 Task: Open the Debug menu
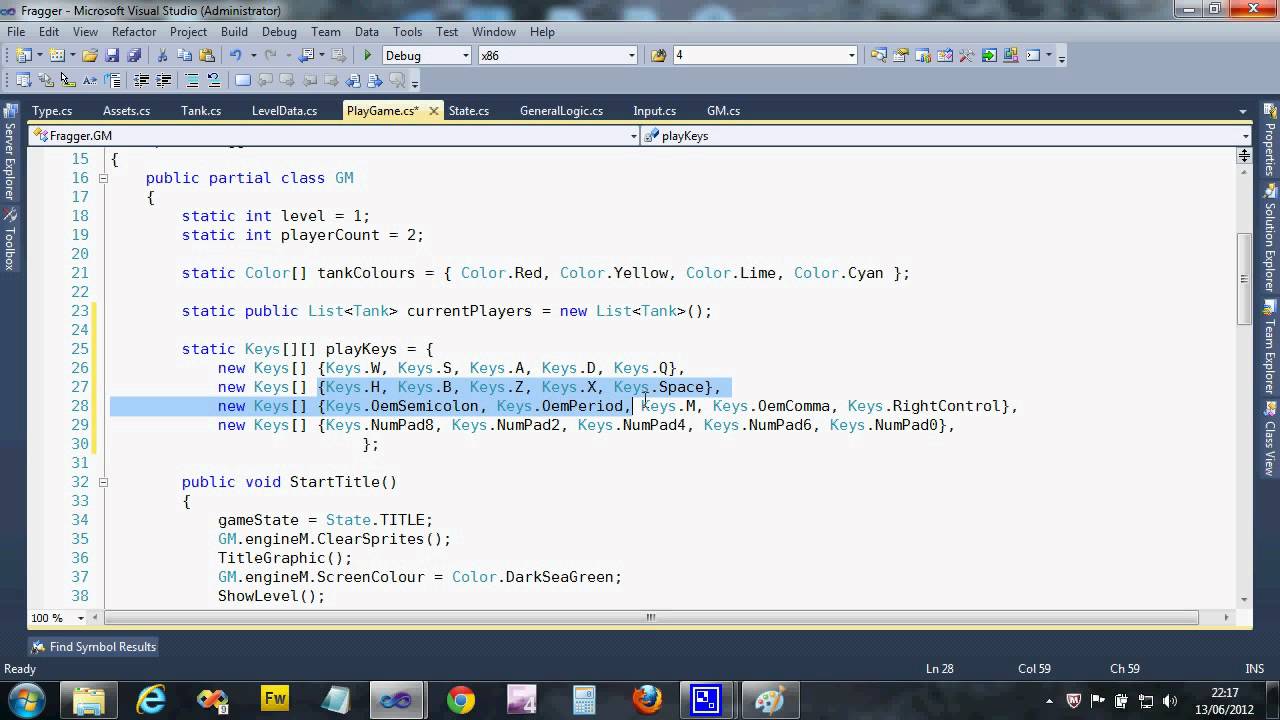coord(279,32)
